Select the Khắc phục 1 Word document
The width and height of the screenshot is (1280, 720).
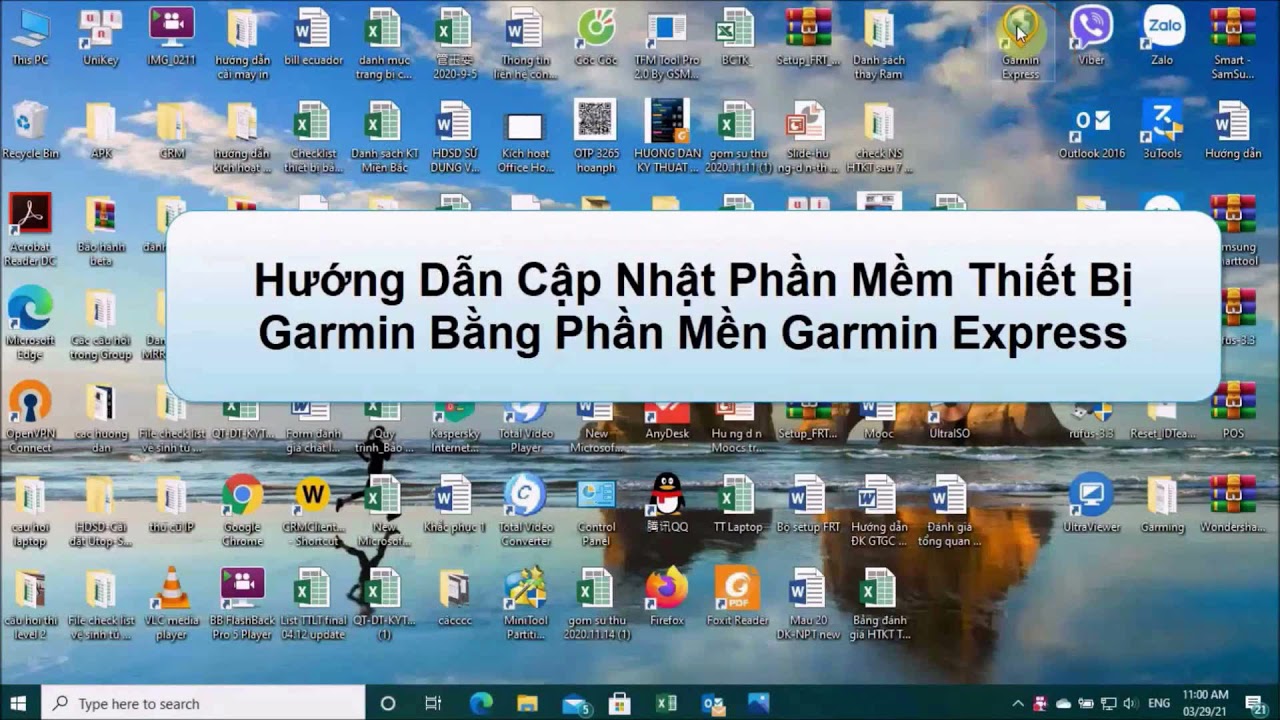[454, 504]
